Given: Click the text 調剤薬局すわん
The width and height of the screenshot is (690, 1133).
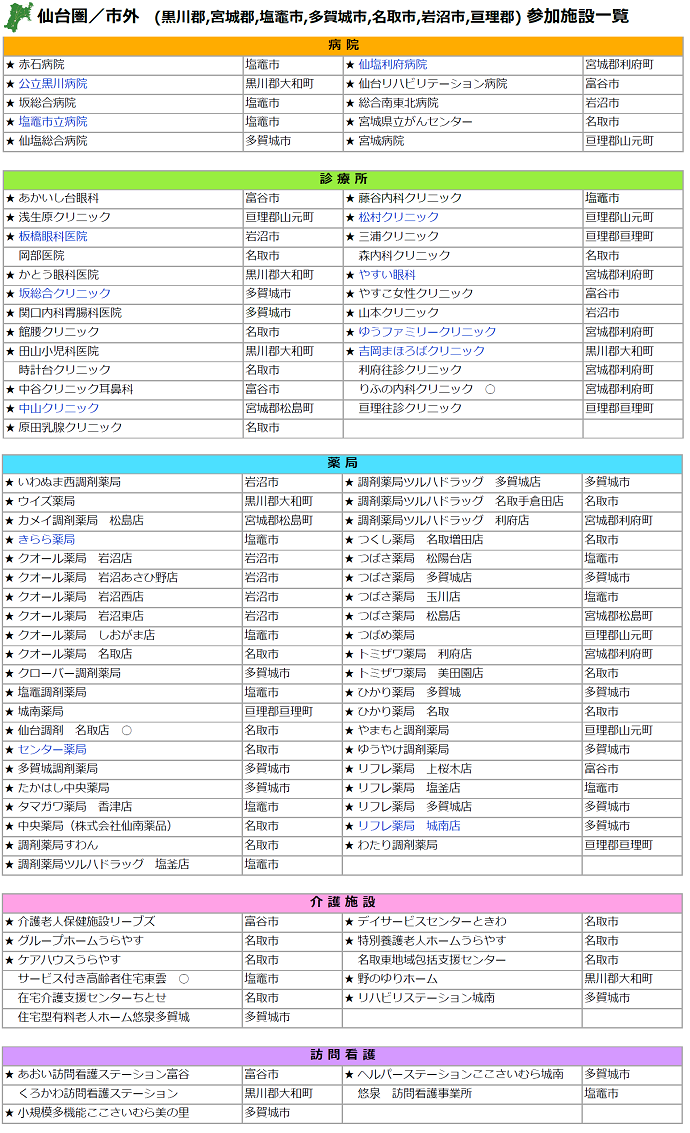Looking at the screenshot, I should tap(58, 845).
